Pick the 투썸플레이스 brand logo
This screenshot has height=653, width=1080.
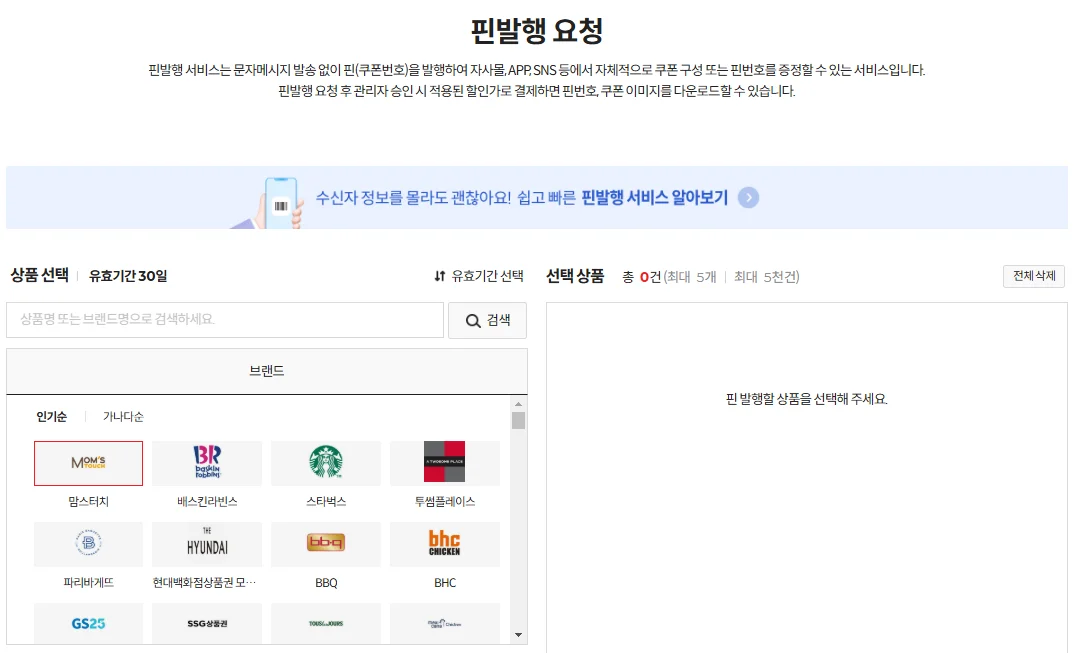tap(445, 463)
